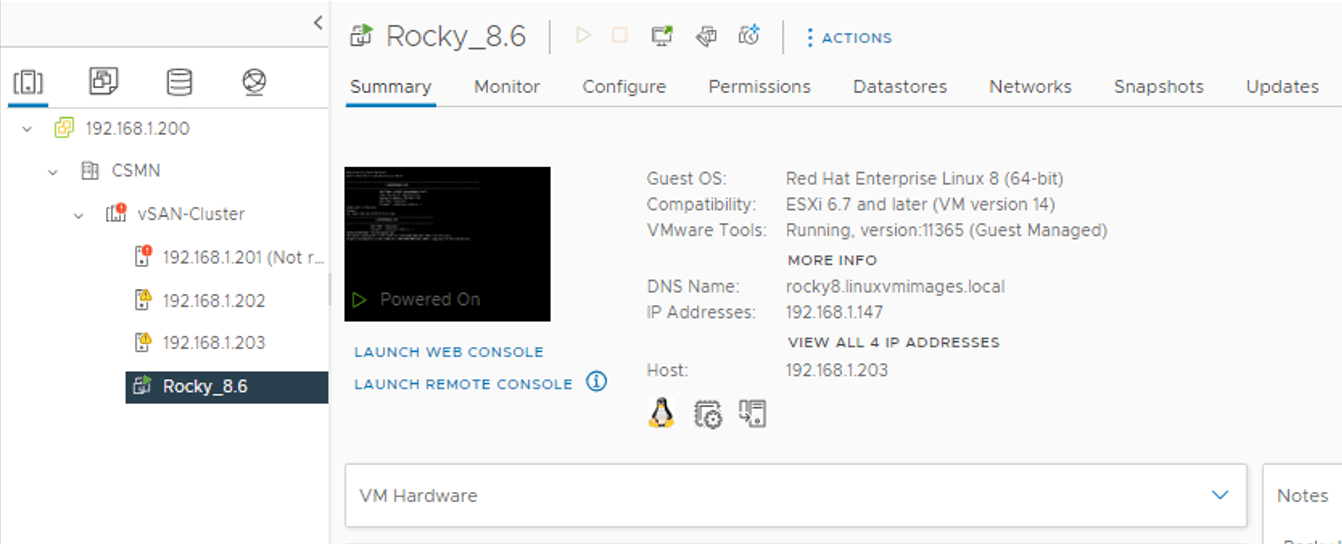1342x544 pixels.
Task: Click Rocky_8.6 VM icon in tree
Action: [143, 385]
